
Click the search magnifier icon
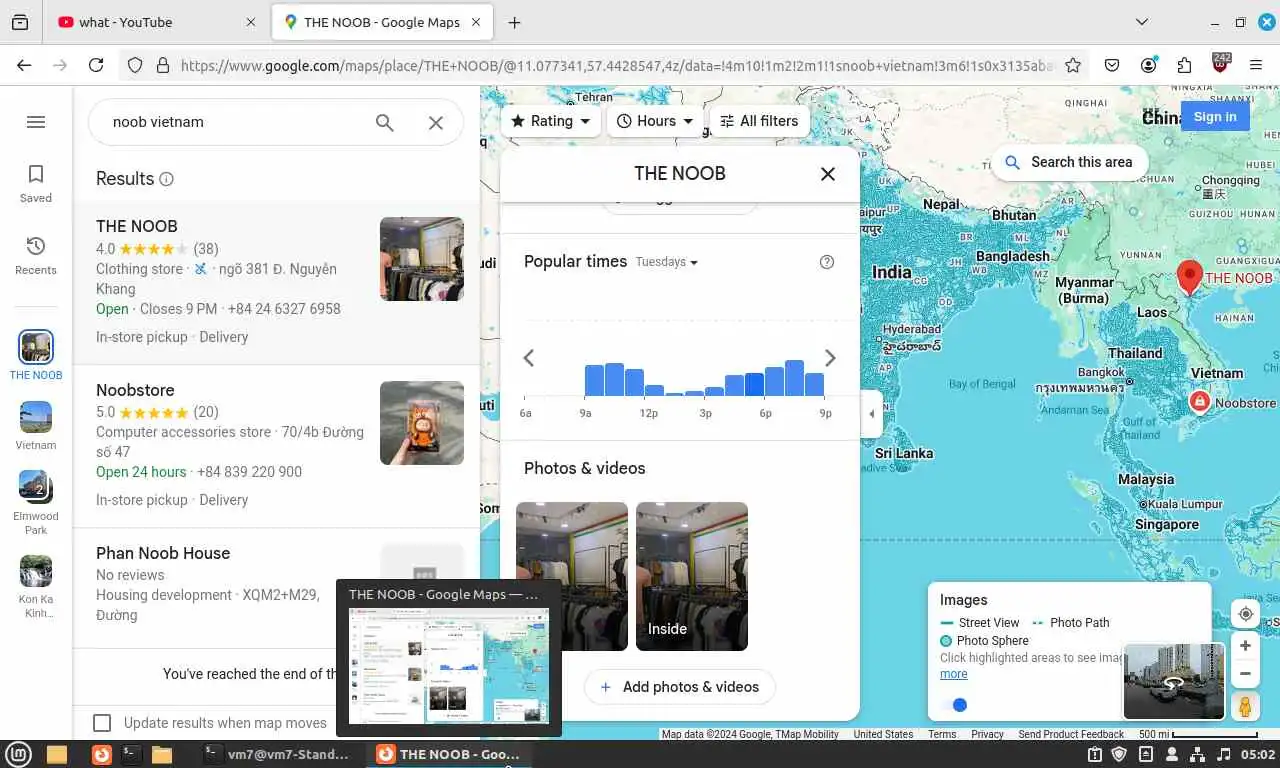[385, 122]
